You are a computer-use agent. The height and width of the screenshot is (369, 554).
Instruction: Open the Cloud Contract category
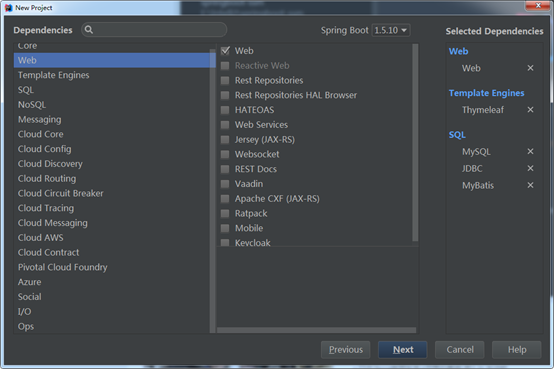tap(113, 252)
